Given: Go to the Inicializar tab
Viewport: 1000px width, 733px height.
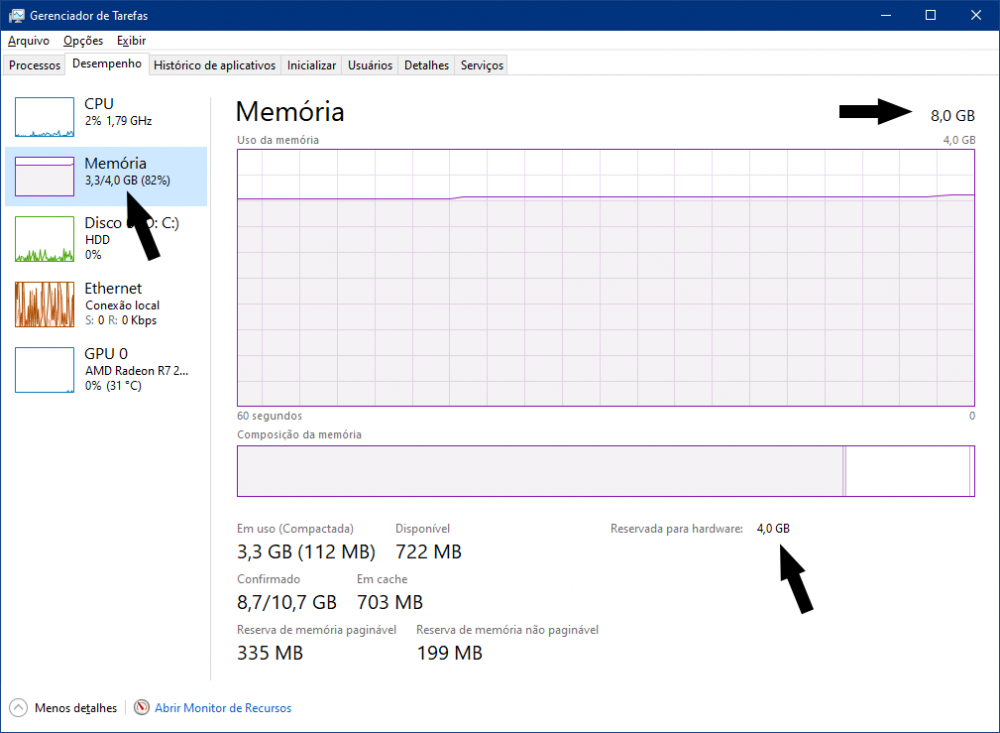Looking at the screenshot, I should pos(311,65).
